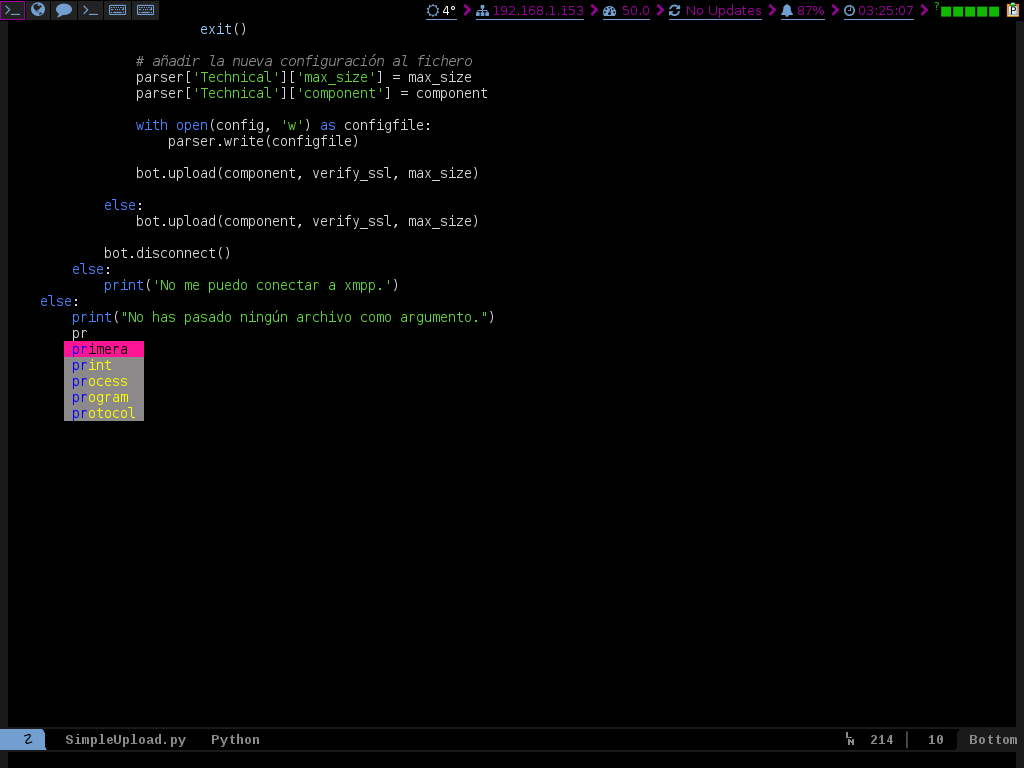
Task: Click the line-number LN symbol in statusline
Action: 850,739
